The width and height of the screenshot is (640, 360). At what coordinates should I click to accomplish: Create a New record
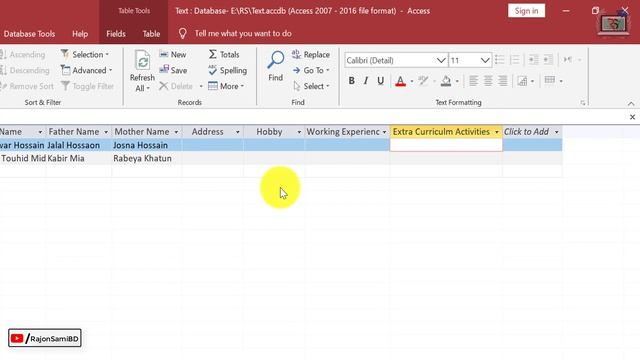coord(173,54)
